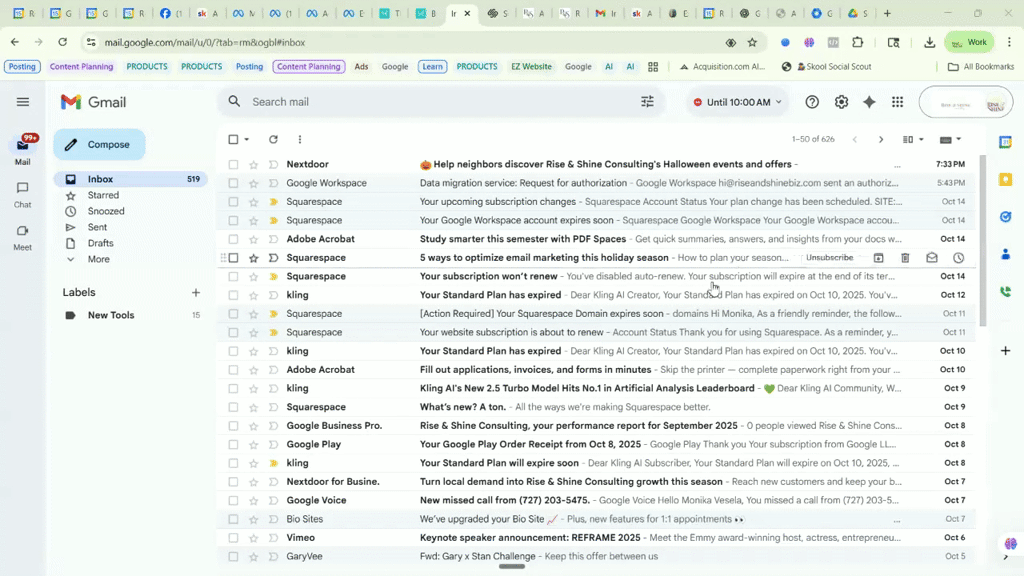
Task: Open the Until 10:00 AM snooze dropdown
Action: 737,101
